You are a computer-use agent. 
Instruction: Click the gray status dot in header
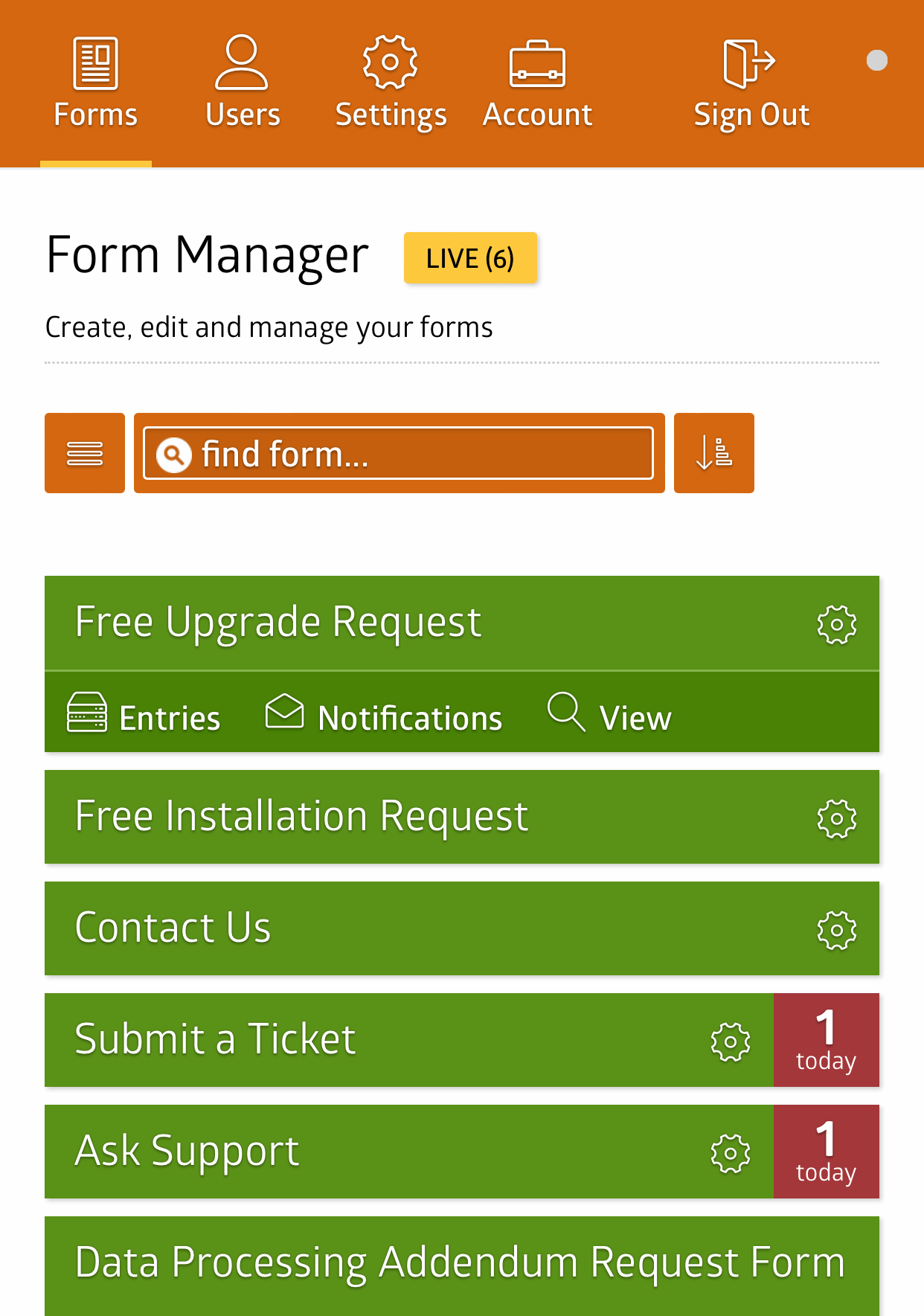877,60
